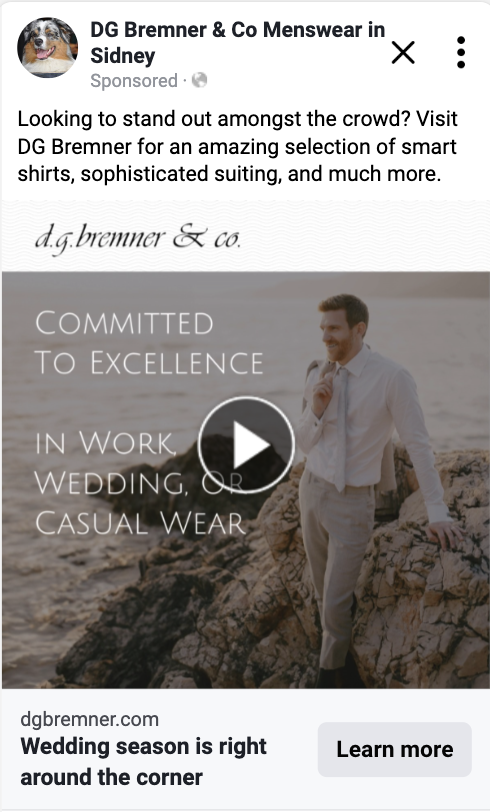Click the rocky shoreline in the video
The height and width of the screenshot is (812, 490).
(x=207, y=621)
